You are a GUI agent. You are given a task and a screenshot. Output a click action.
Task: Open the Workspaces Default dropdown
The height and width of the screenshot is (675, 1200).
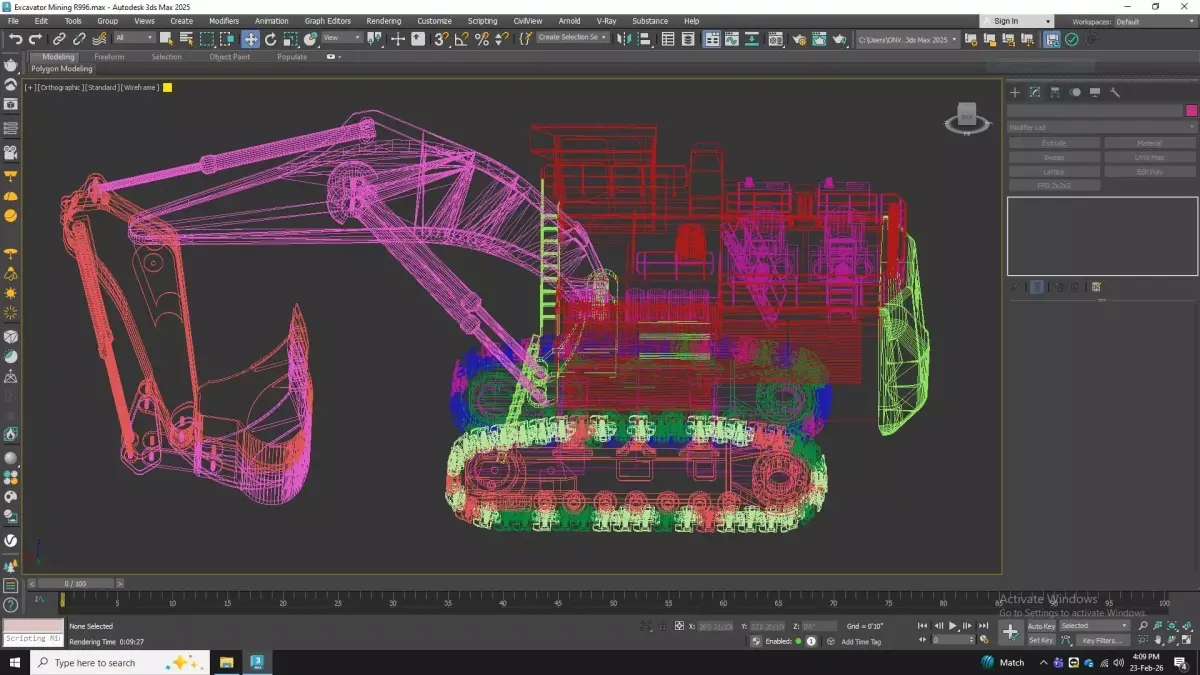(1154, 21)
